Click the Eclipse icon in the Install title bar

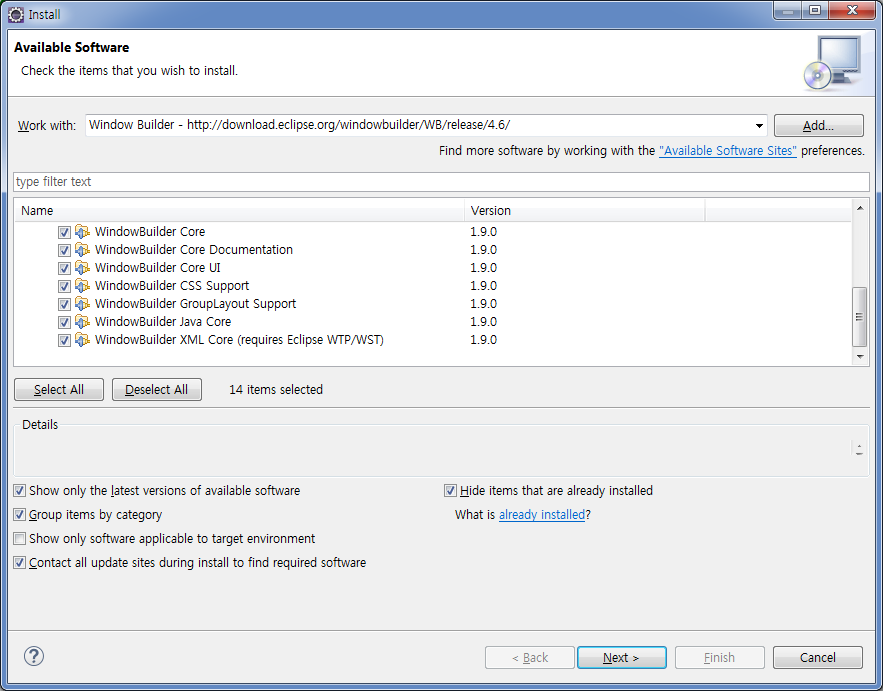coord(16,14)
